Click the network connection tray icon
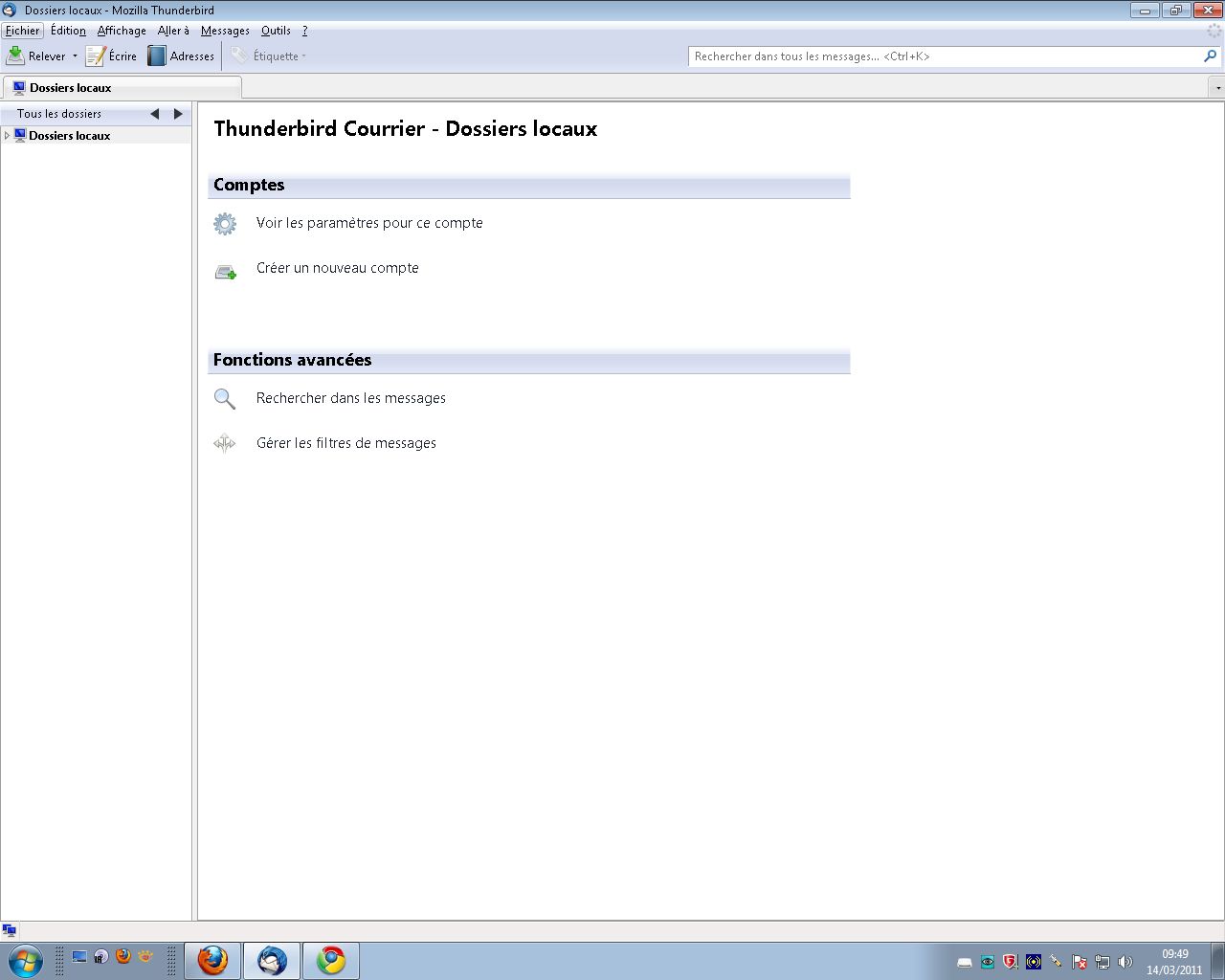 [x=1102, y=963]
